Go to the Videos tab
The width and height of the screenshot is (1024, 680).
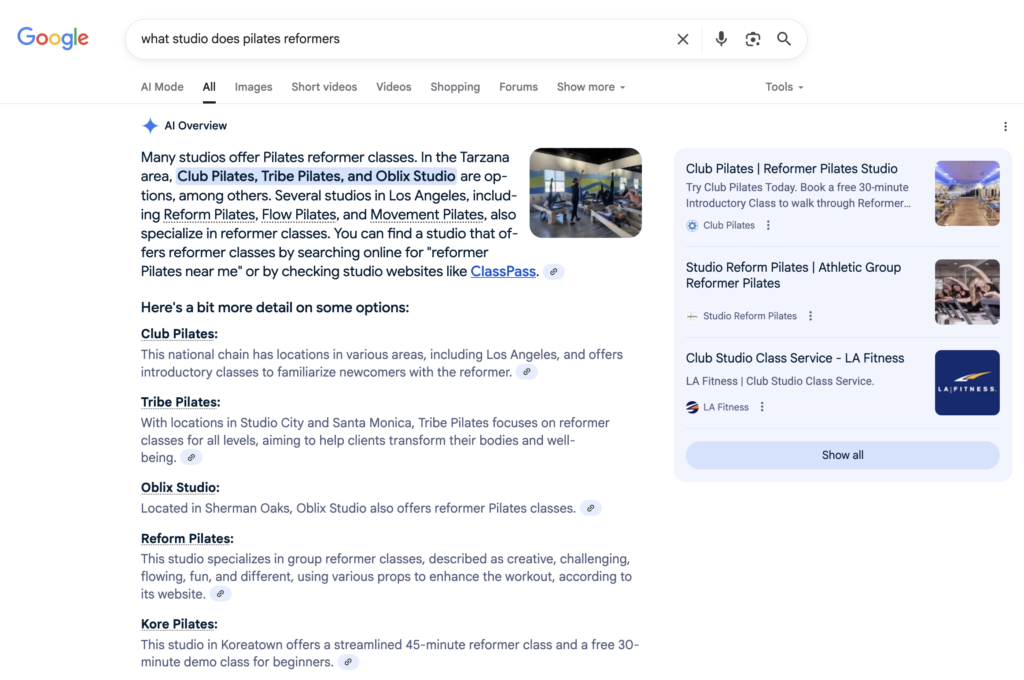point(393,87)
